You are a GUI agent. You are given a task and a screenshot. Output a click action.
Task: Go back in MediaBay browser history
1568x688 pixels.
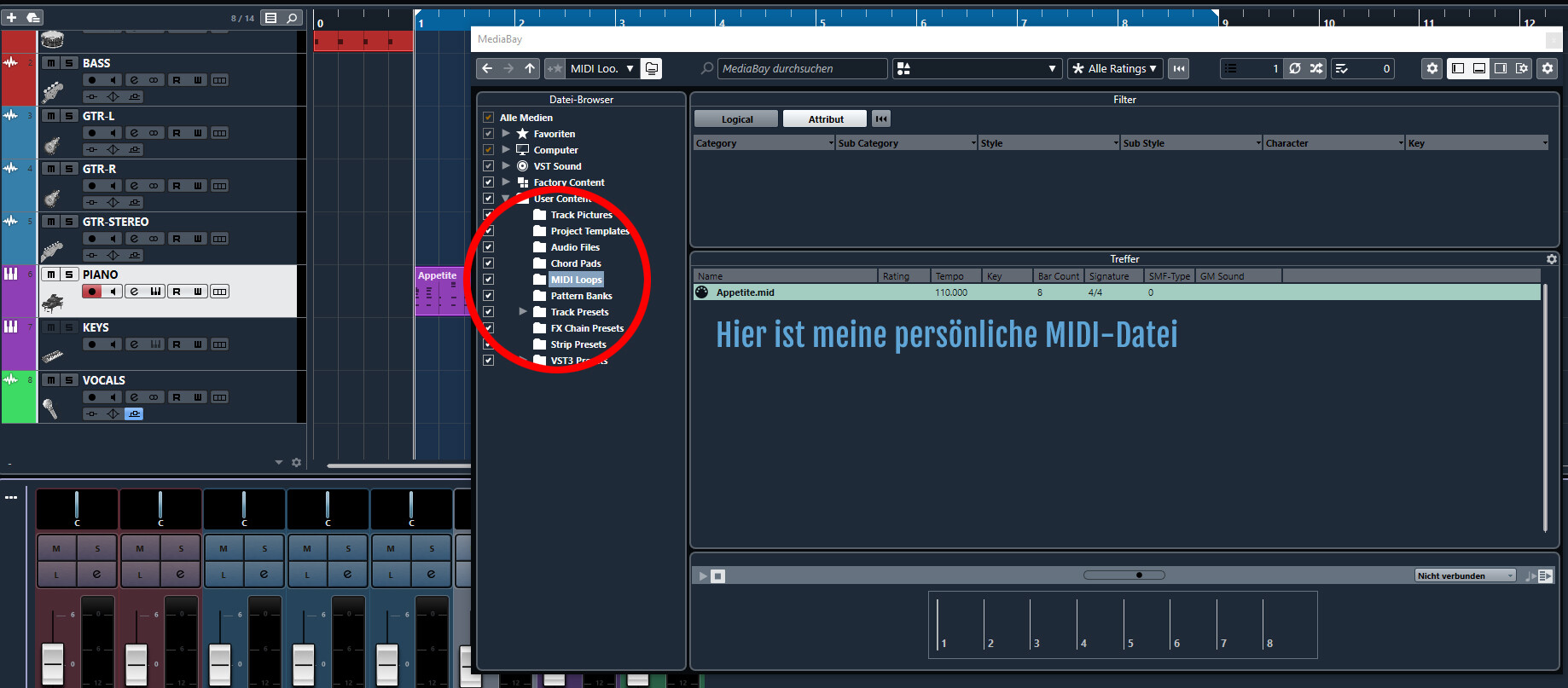click(x=487, y=68)
